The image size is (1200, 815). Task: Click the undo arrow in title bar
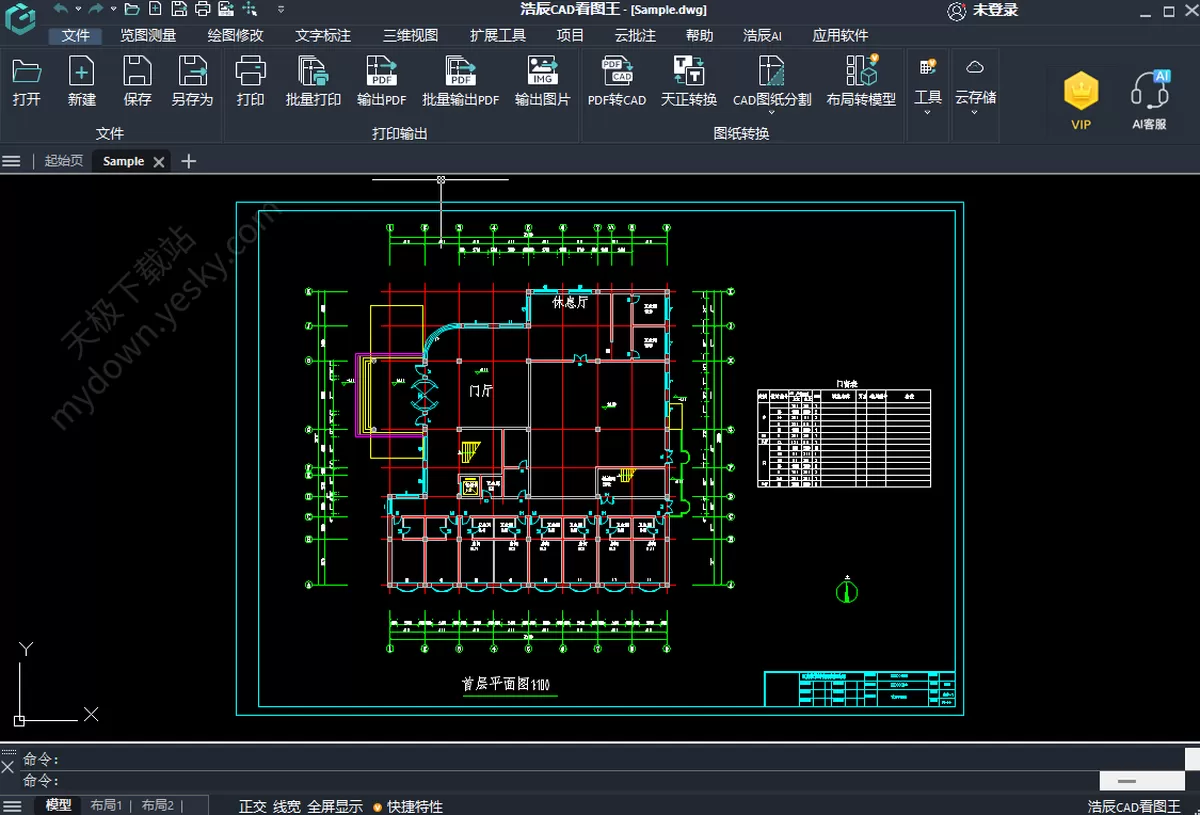click(x=61, y=9)
